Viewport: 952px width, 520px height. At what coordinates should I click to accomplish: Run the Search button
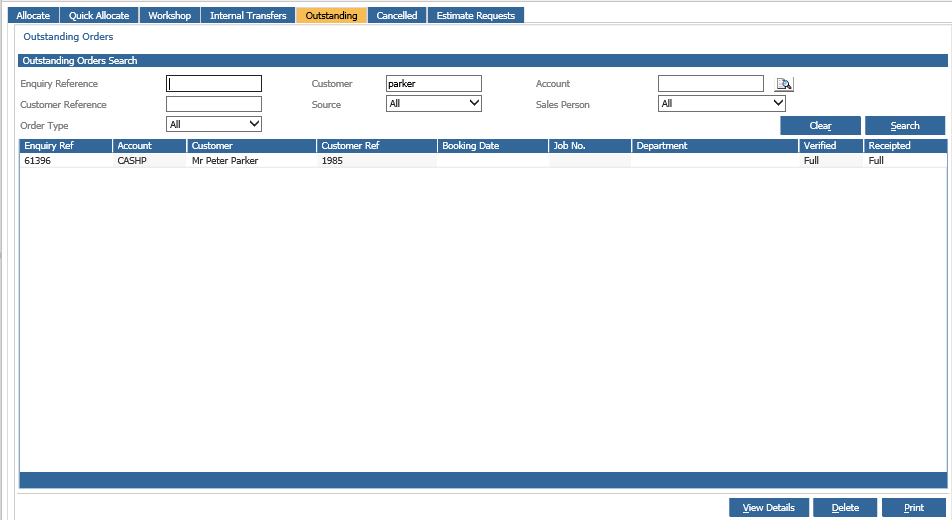(x=905, y=125)
